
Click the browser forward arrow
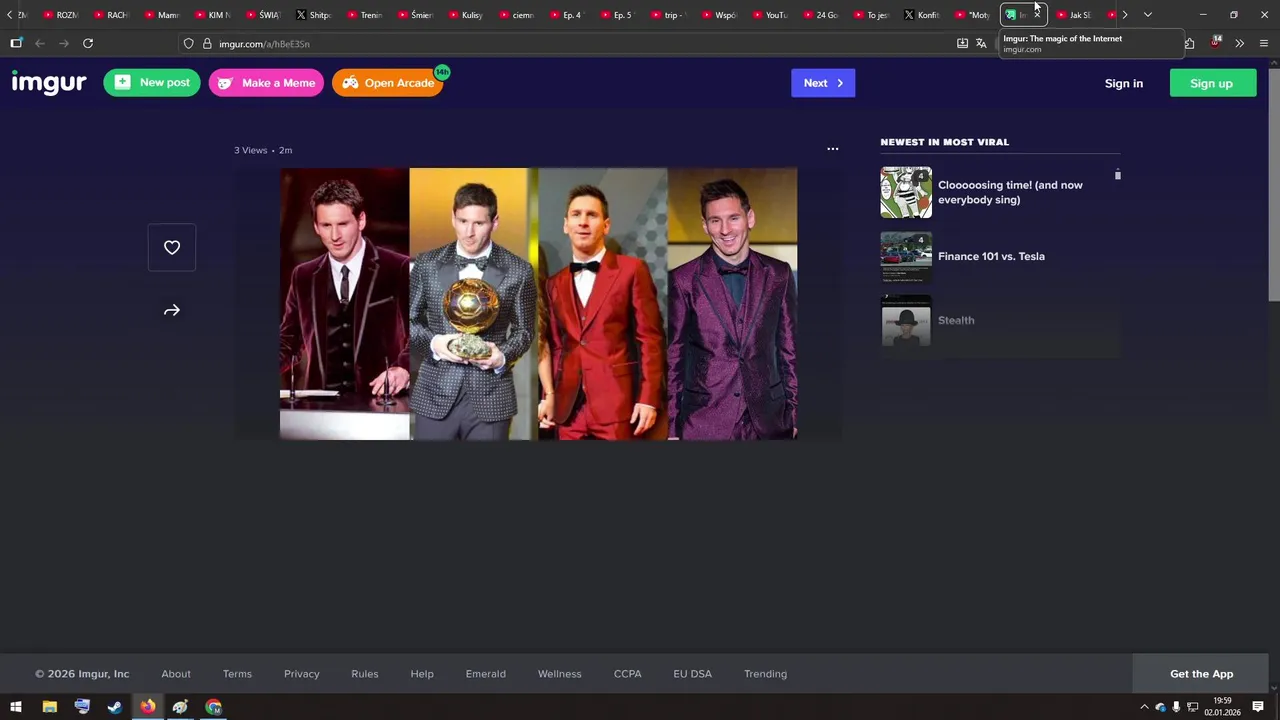pyautogui.click(x=64, y=43)
